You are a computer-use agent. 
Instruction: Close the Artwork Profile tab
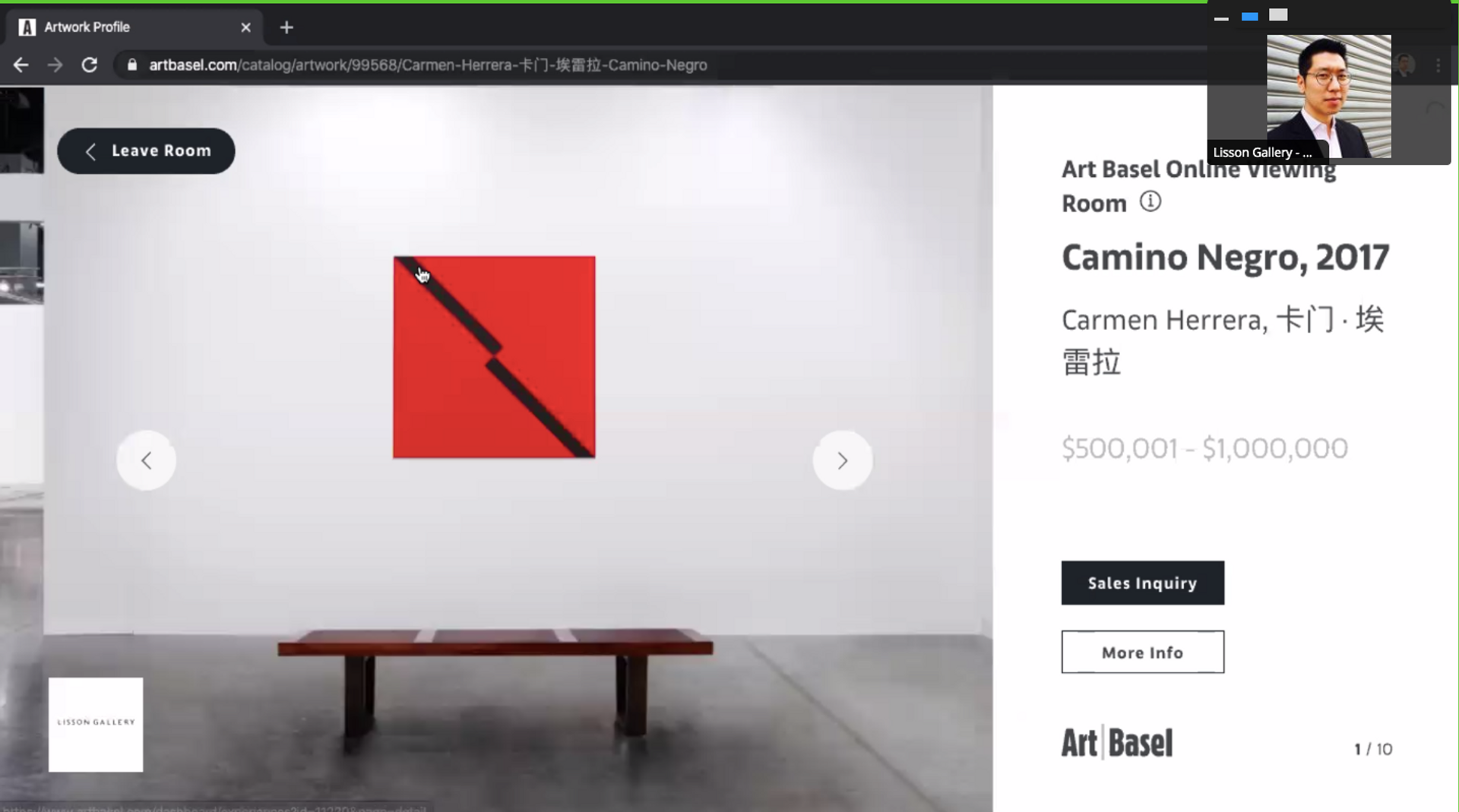[245, 27]
